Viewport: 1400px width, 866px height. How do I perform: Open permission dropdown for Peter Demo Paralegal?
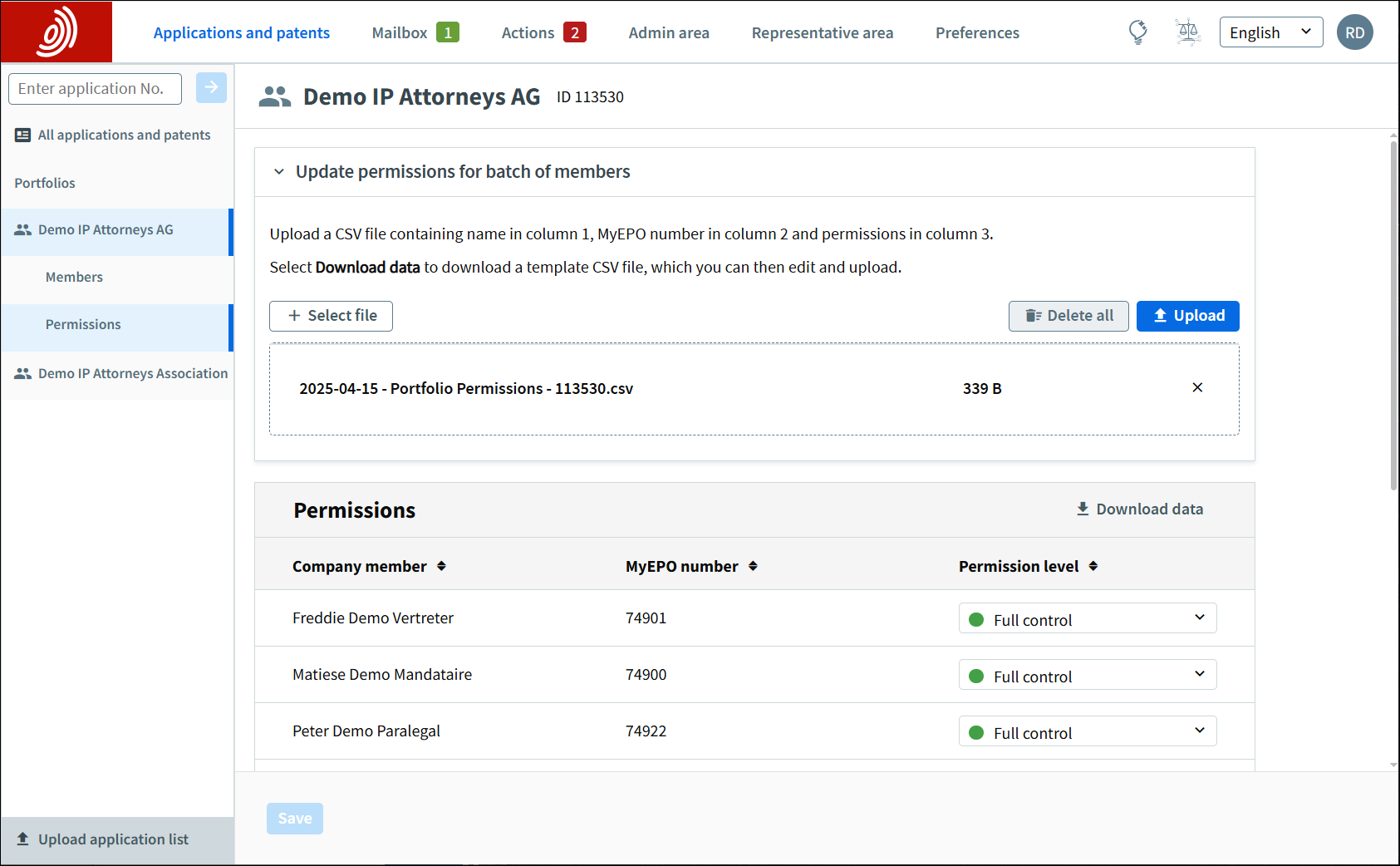click(1087, 731)
